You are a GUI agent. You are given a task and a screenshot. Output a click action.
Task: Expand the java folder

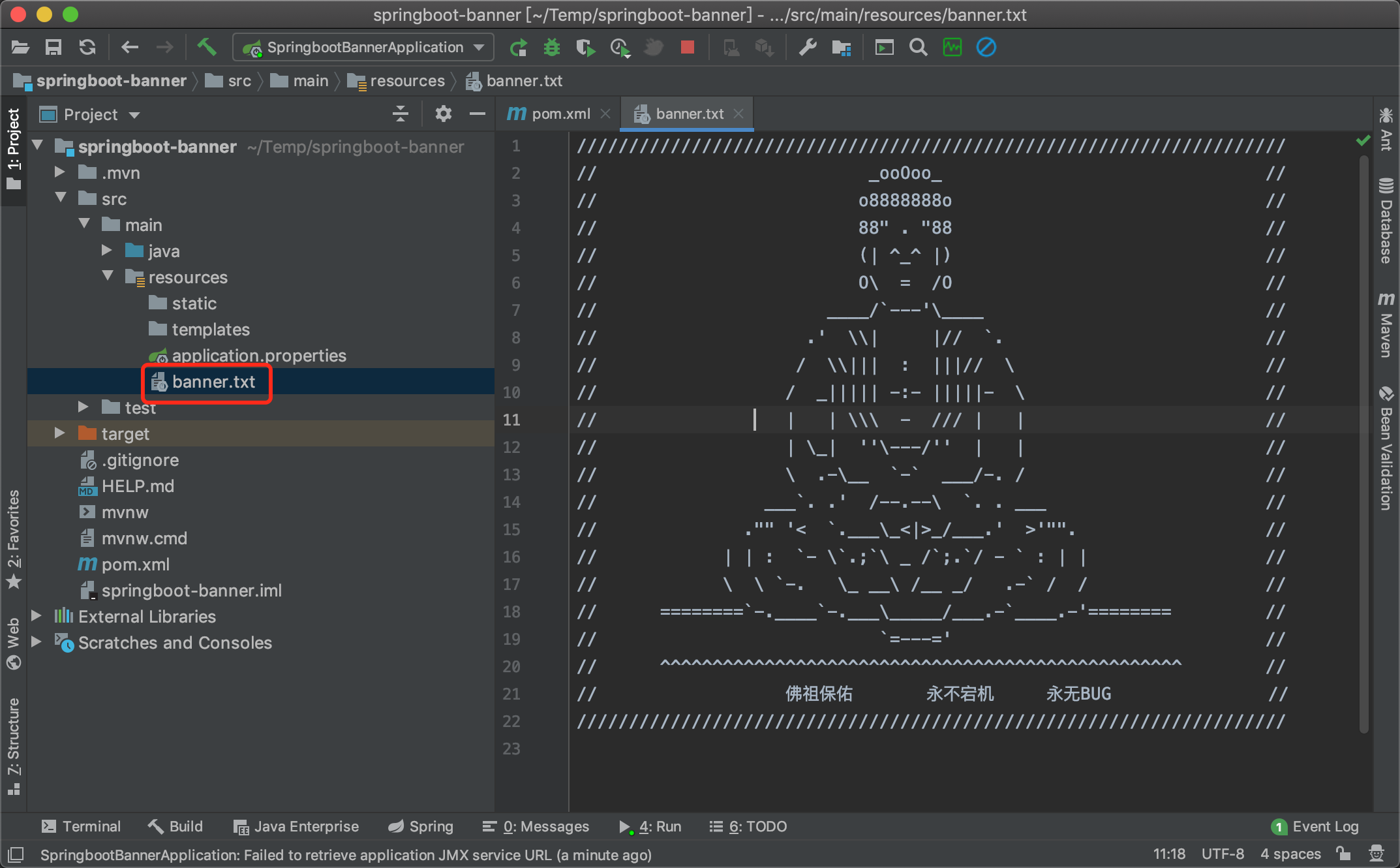pyautogui.click(x=106, y=250)
